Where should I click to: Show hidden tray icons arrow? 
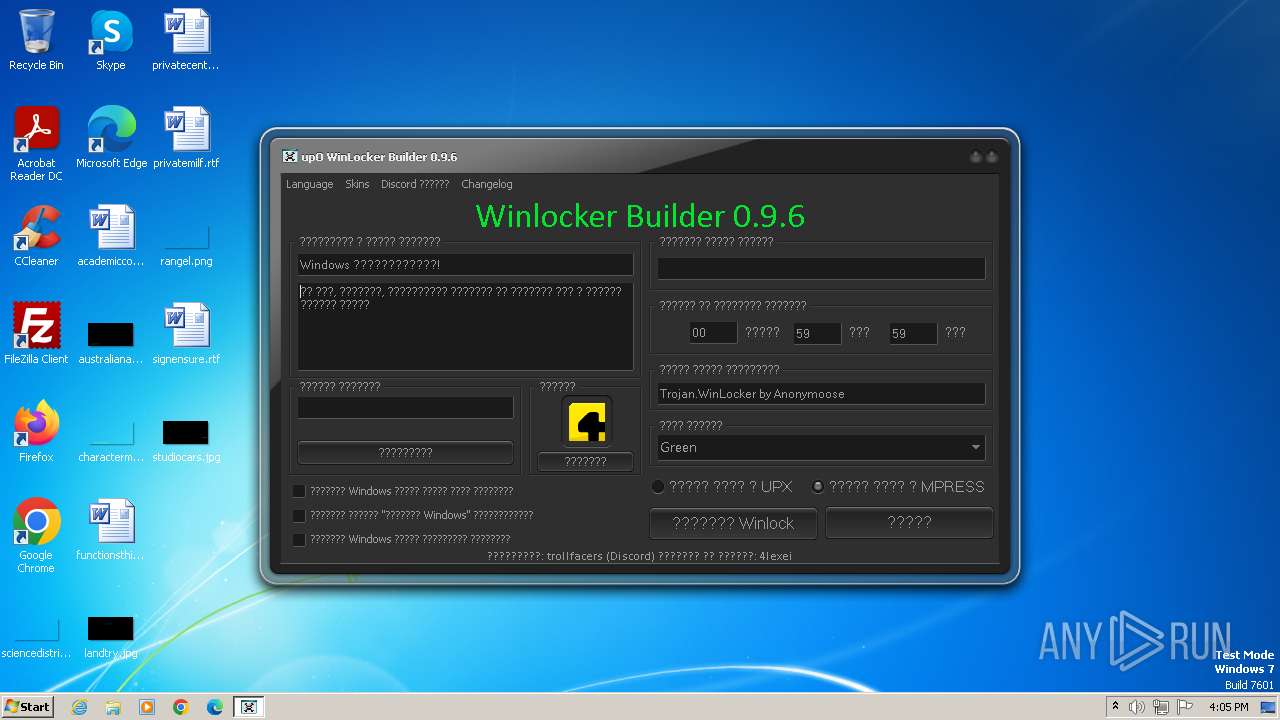(x=1115, y=707)
